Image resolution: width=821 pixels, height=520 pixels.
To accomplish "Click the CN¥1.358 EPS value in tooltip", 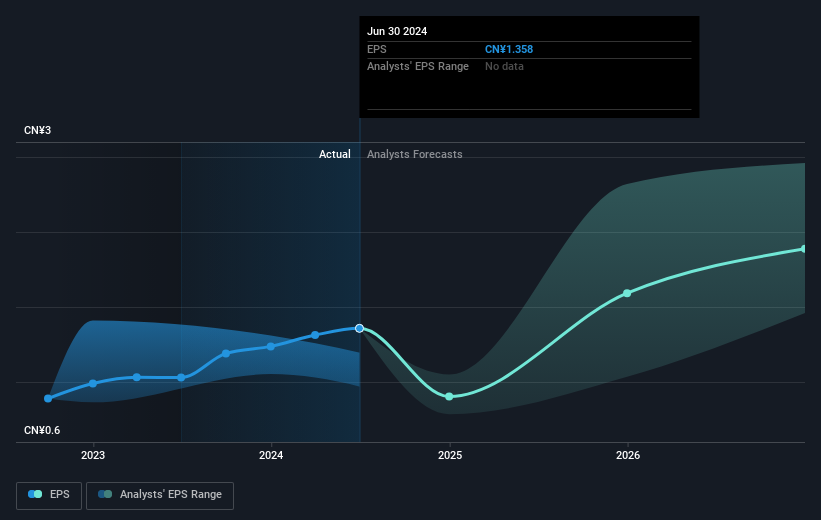I will (x=509, y=49).
